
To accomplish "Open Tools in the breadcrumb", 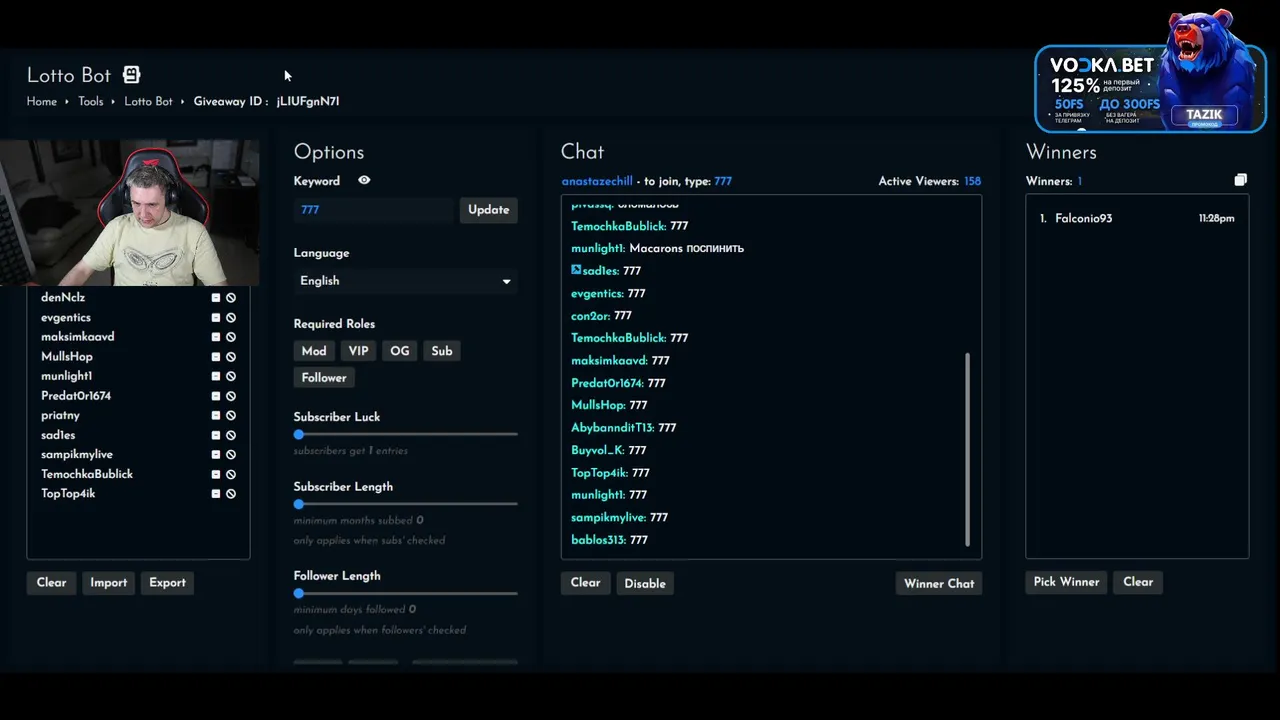I will point(91,102).
